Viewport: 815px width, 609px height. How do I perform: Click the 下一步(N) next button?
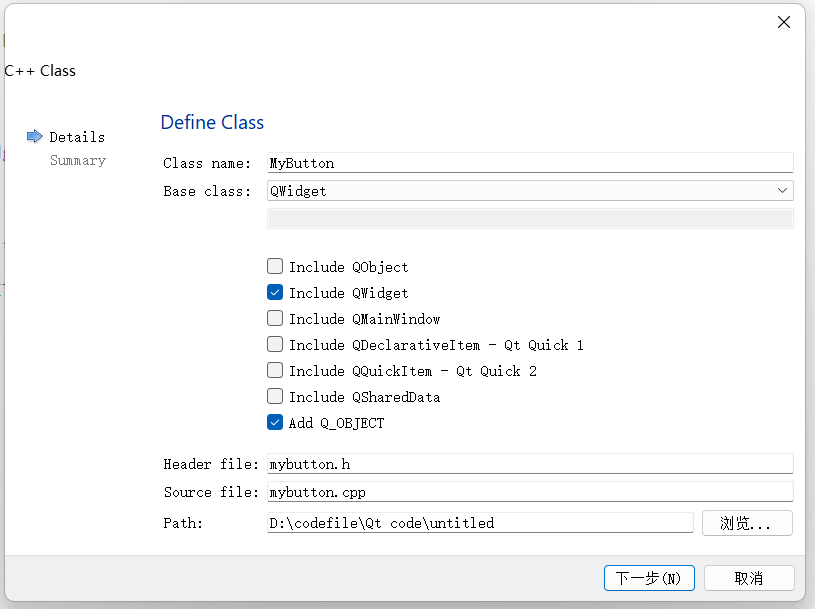(x=649, y=578)
